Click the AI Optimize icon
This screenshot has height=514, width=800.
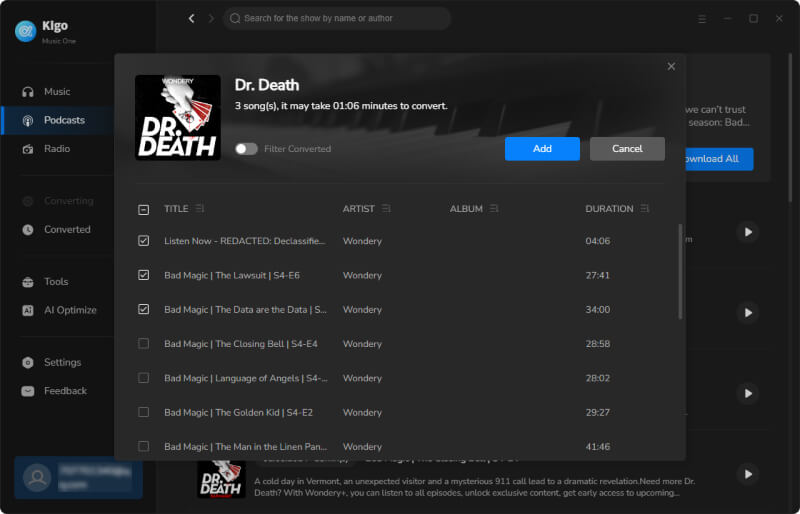tap(28, 310)
